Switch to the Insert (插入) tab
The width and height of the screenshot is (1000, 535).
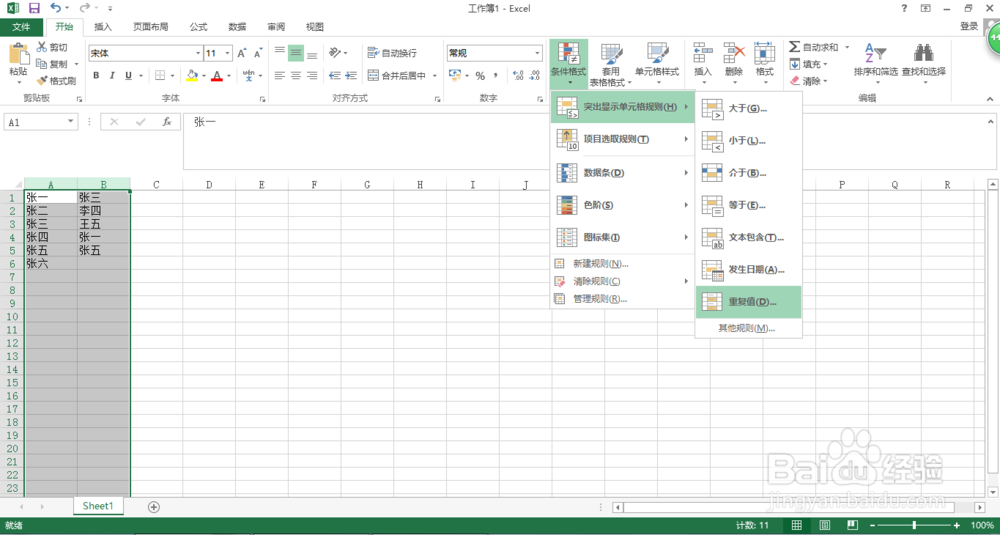pyautogui.click(x=103, y=27)
